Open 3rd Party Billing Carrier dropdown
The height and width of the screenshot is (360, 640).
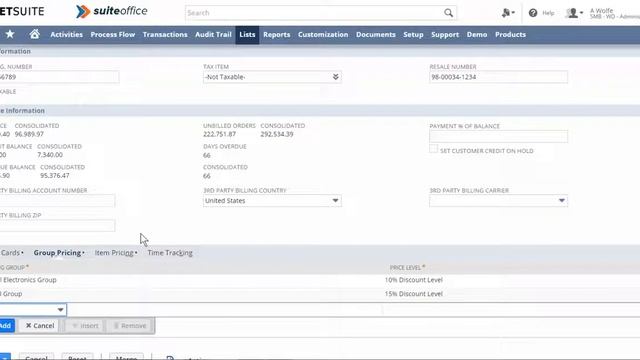coord(562,200)
